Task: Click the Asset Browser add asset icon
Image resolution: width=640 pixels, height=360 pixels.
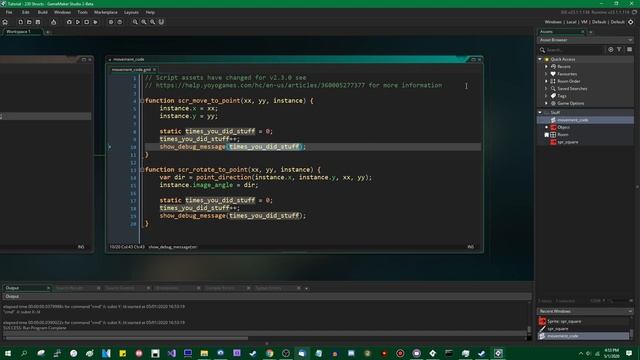Action: [x=611, y=49]
